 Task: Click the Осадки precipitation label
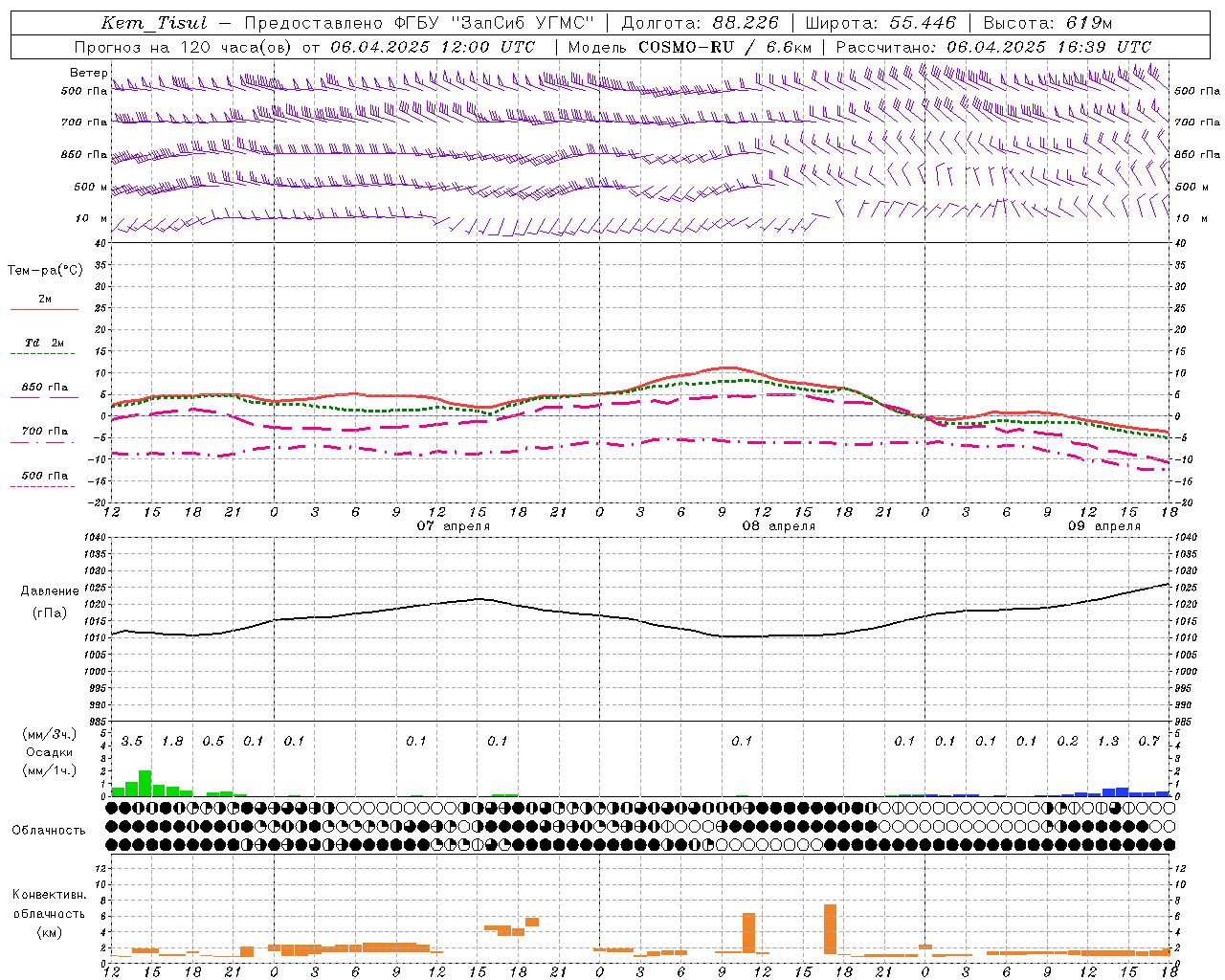50,752
